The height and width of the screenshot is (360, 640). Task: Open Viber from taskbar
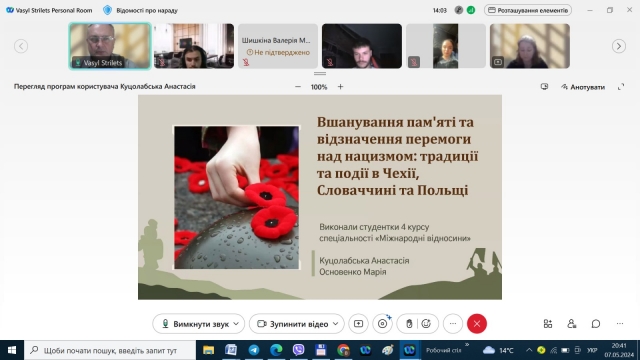298,350
